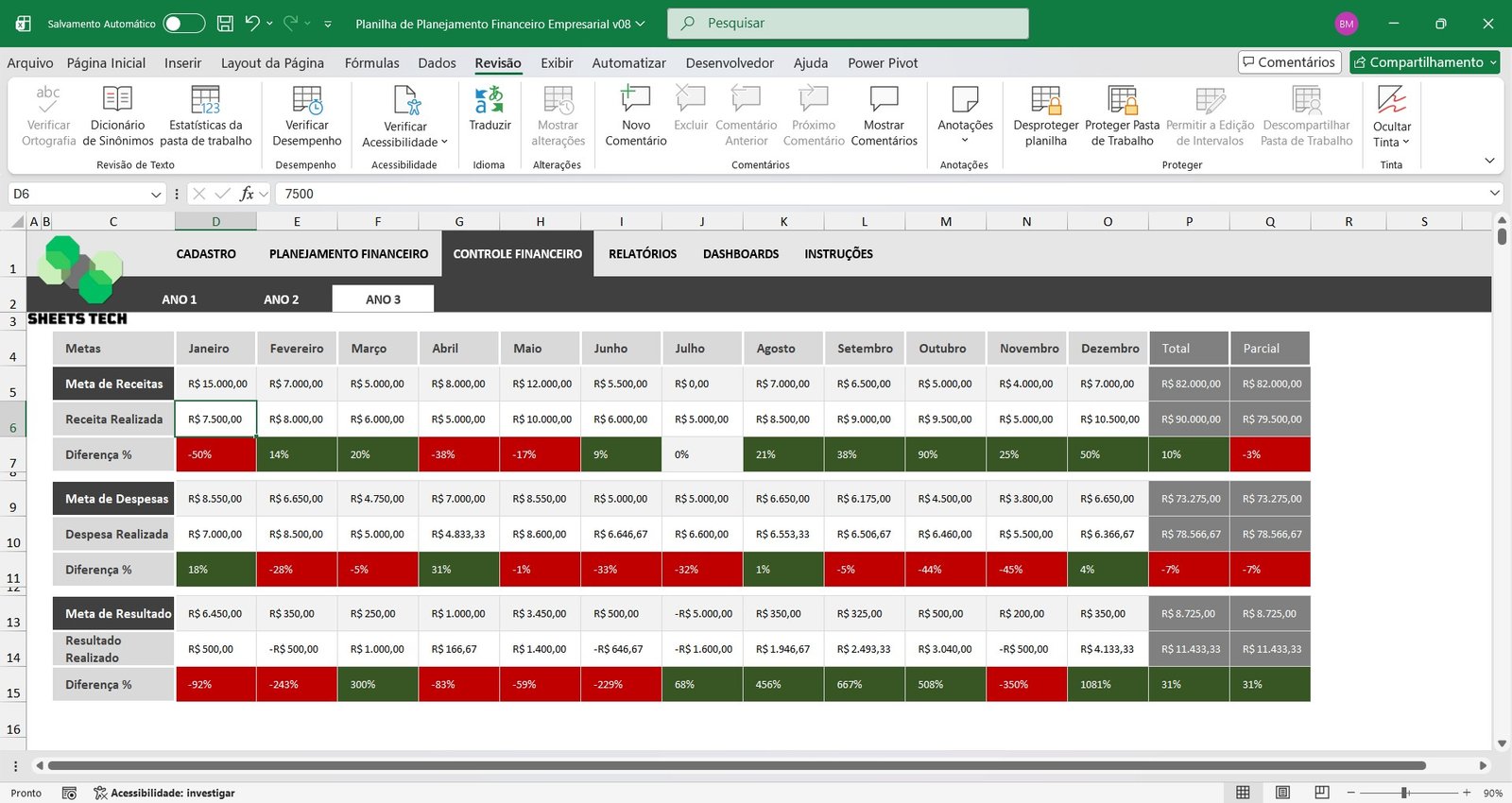1512x803 pixels.
Task: Open the Name Box dropdown arrow
Action: [x=156, y=194]
